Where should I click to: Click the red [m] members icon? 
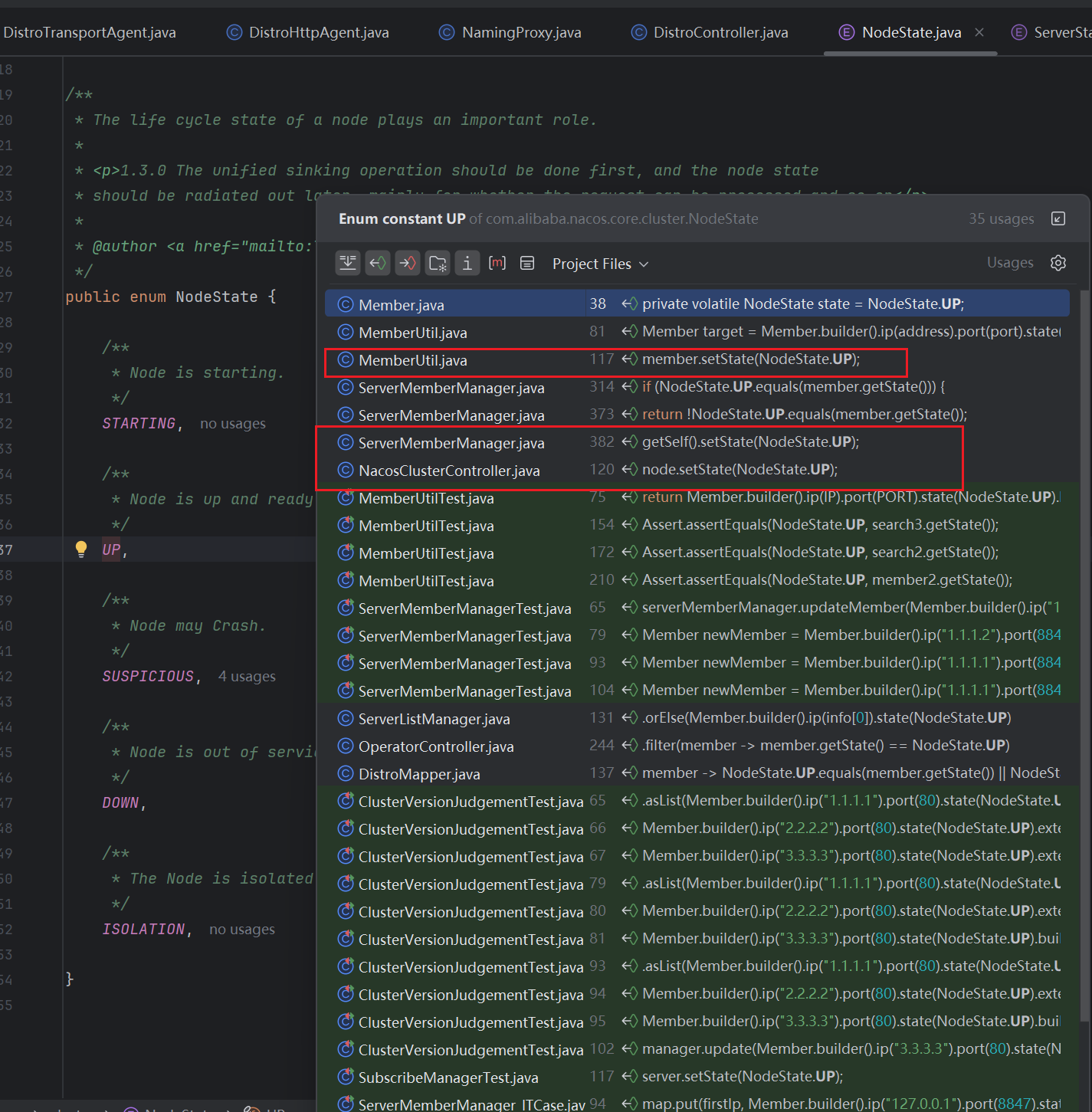click(497, 264)
